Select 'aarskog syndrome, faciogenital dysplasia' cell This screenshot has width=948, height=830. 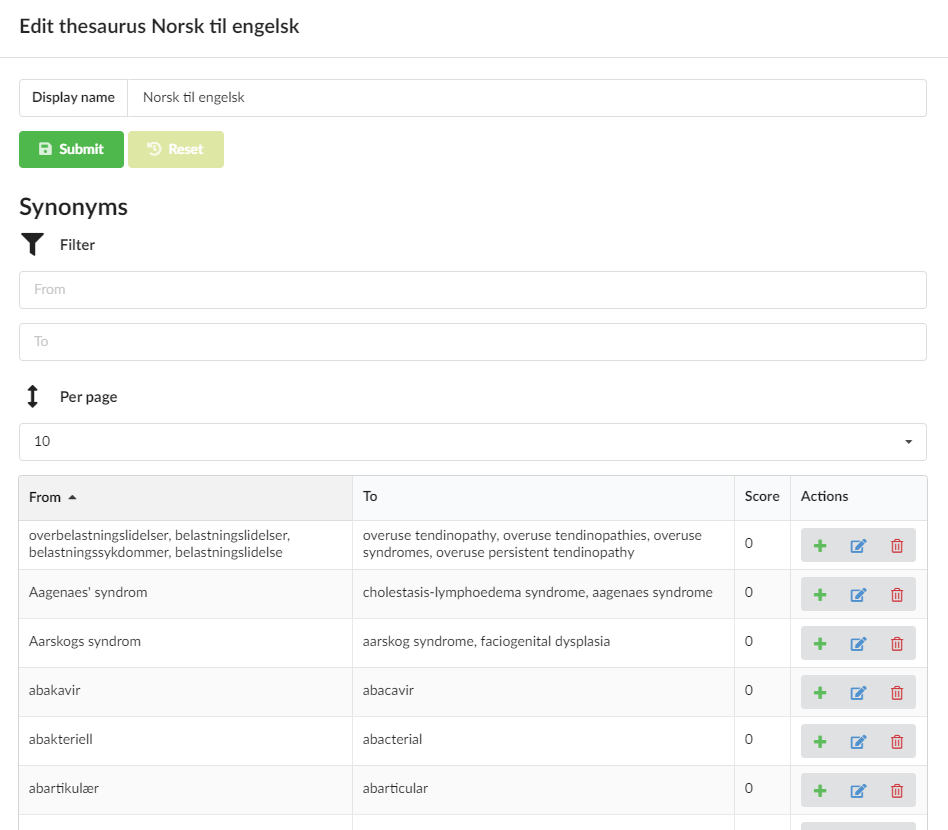(543, 643)
